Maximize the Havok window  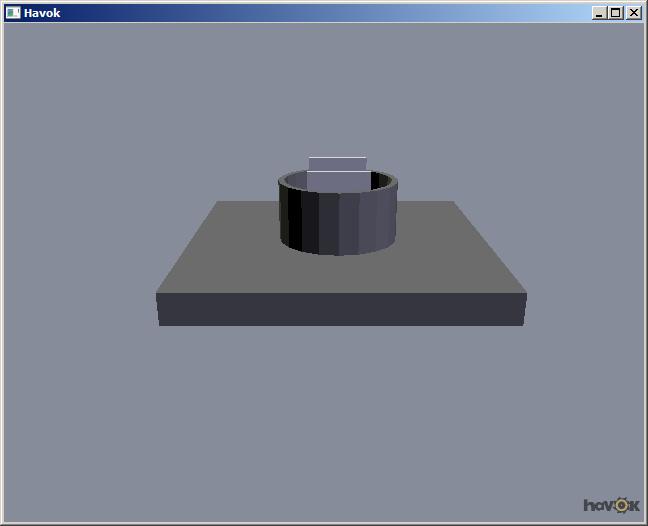[615, 13]
